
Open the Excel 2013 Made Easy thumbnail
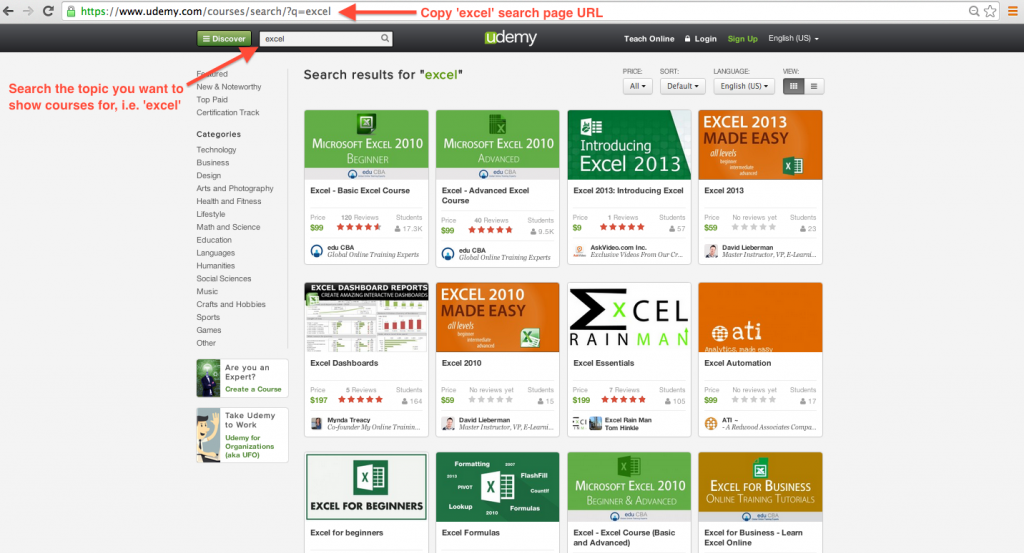(x=760, y=145)
